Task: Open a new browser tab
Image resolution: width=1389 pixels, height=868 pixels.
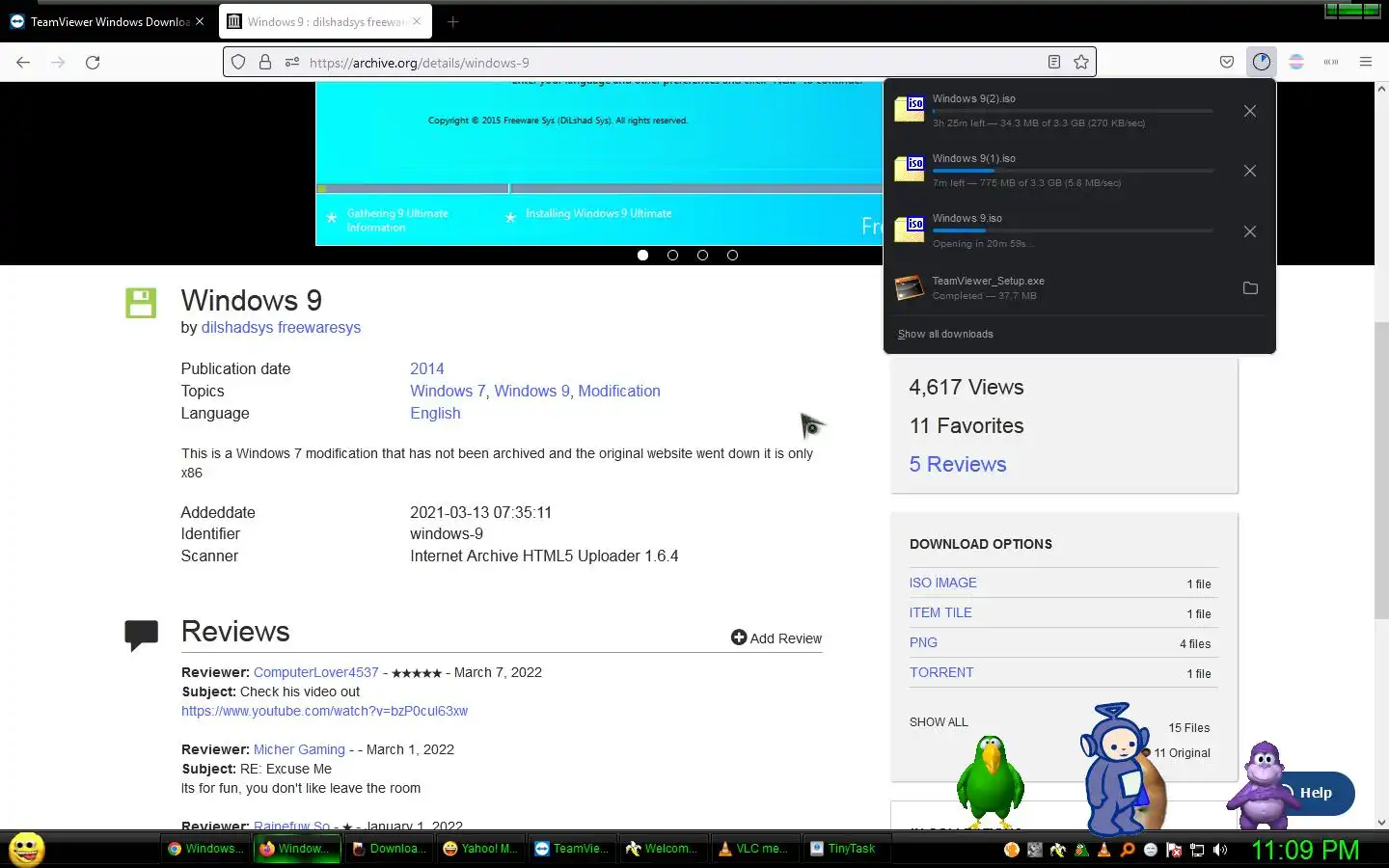Action: [452, 21]
